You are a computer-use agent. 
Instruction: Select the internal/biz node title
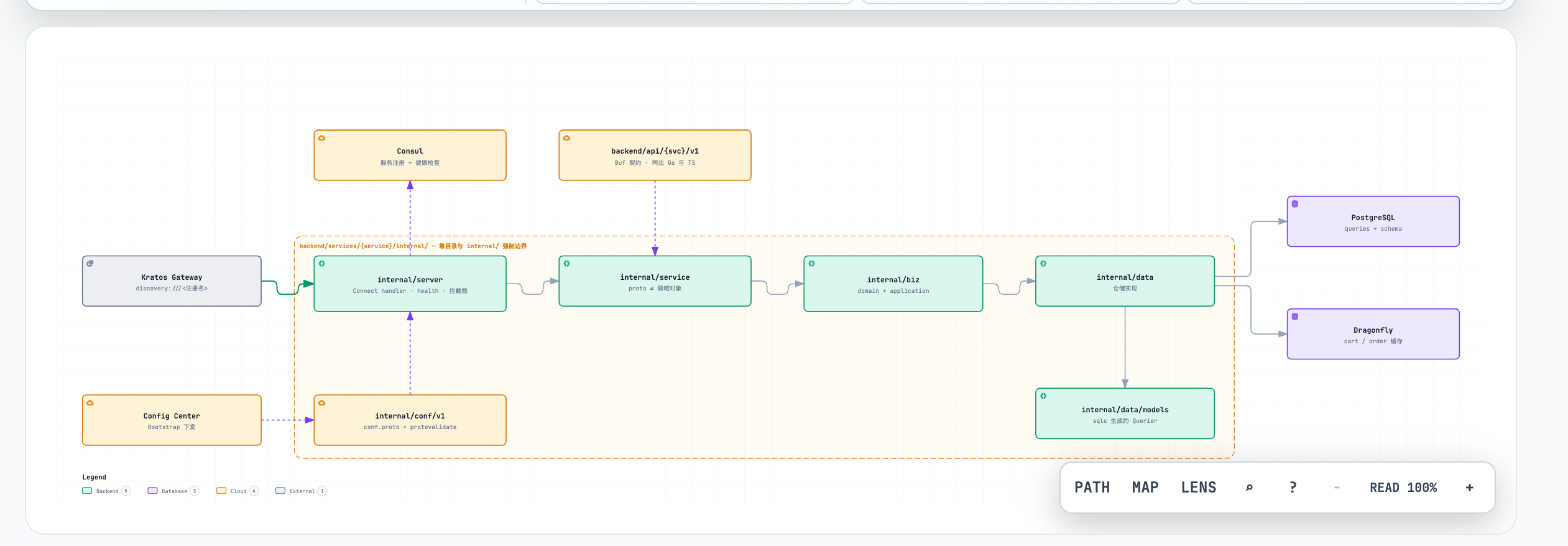click(893, 280)
